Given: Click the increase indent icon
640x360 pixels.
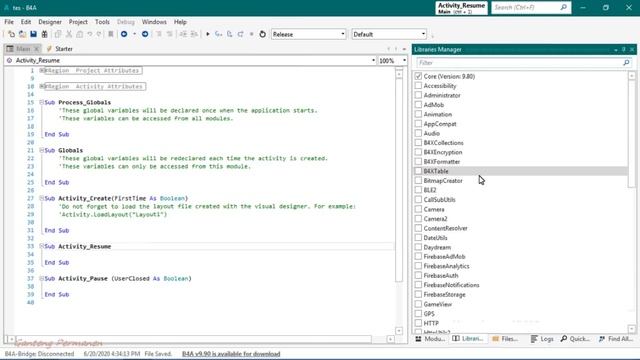Looking at the screenshot, I should click(x=169, y=34).
